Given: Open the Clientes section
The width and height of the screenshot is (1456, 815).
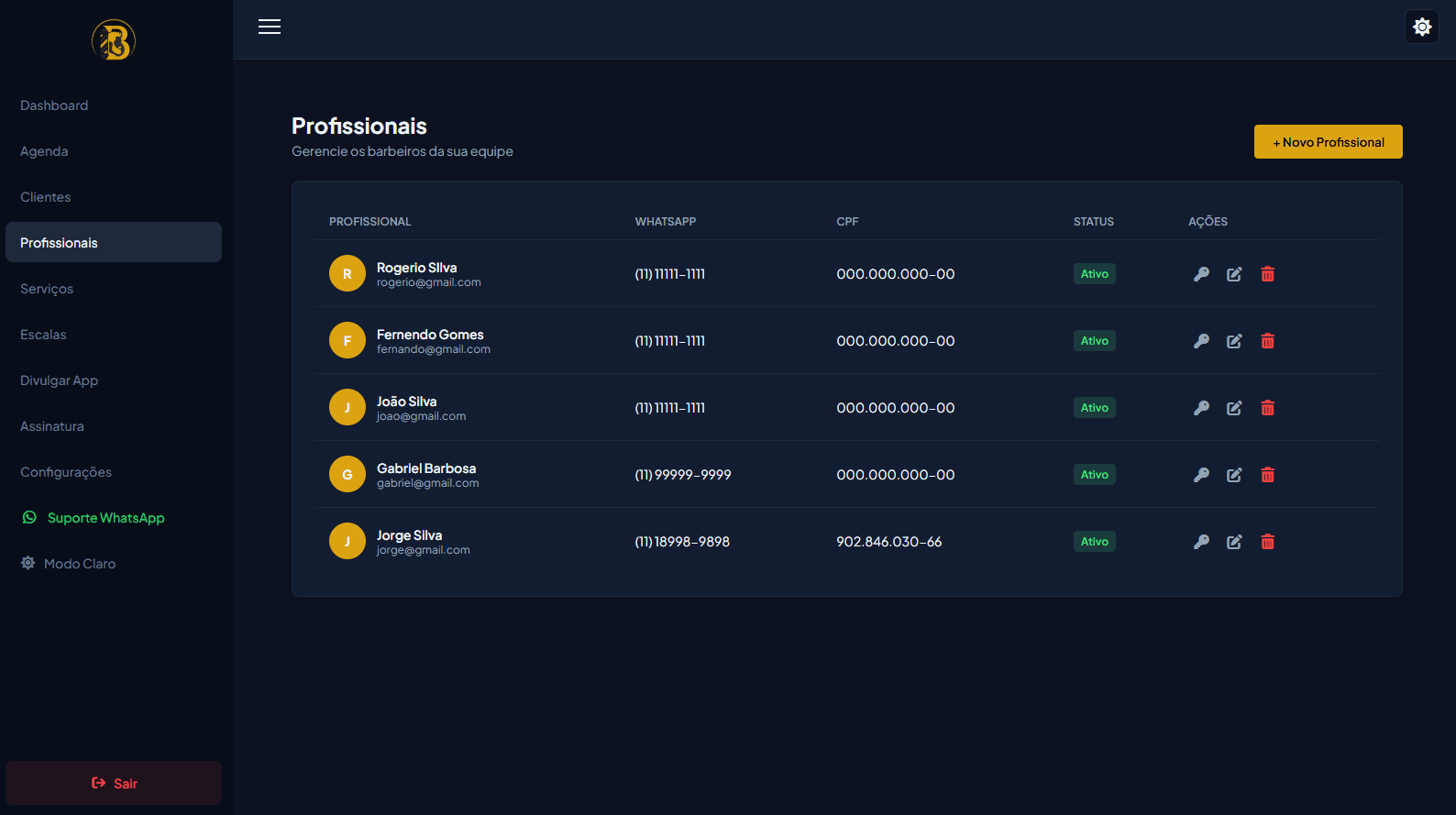Looking at the screenshot, I should click(x=114, y=196).
